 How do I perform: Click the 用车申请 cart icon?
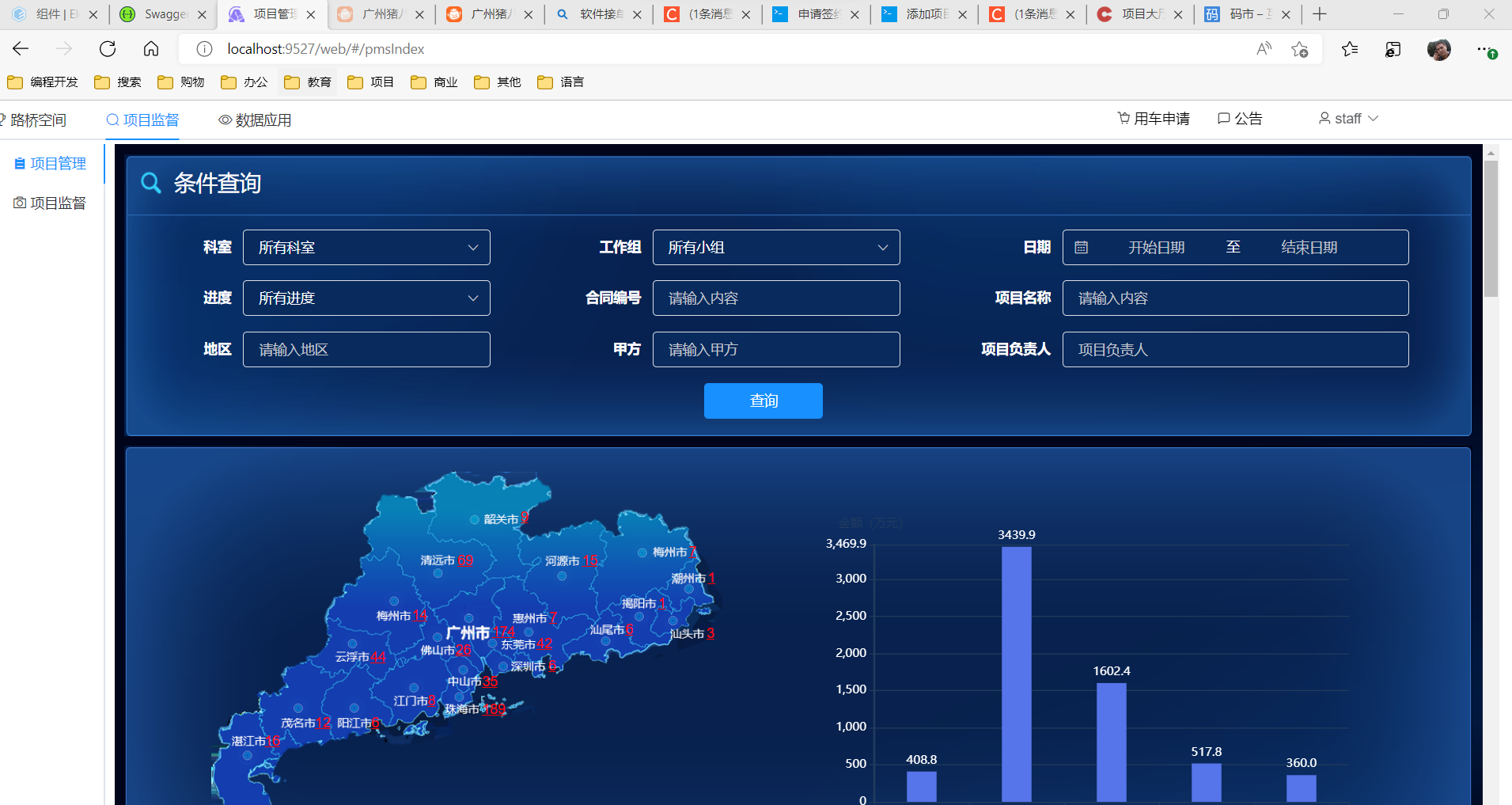point(1124,118)
